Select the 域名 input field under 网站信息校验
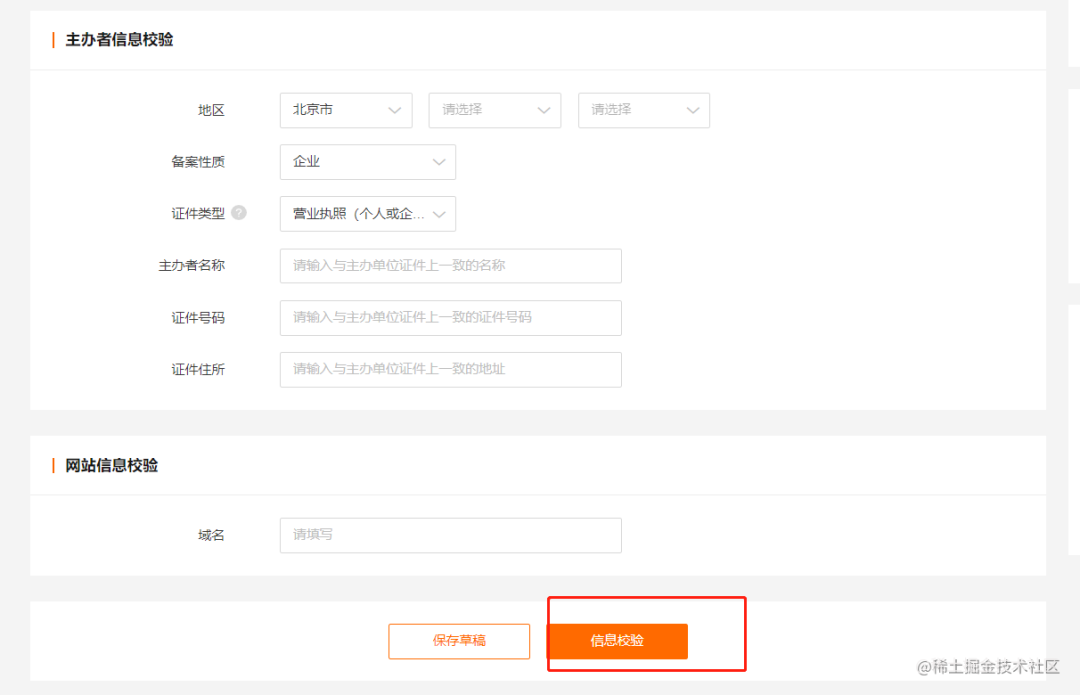The width and height of the screenshot is (1080, 695). point(450,535)
